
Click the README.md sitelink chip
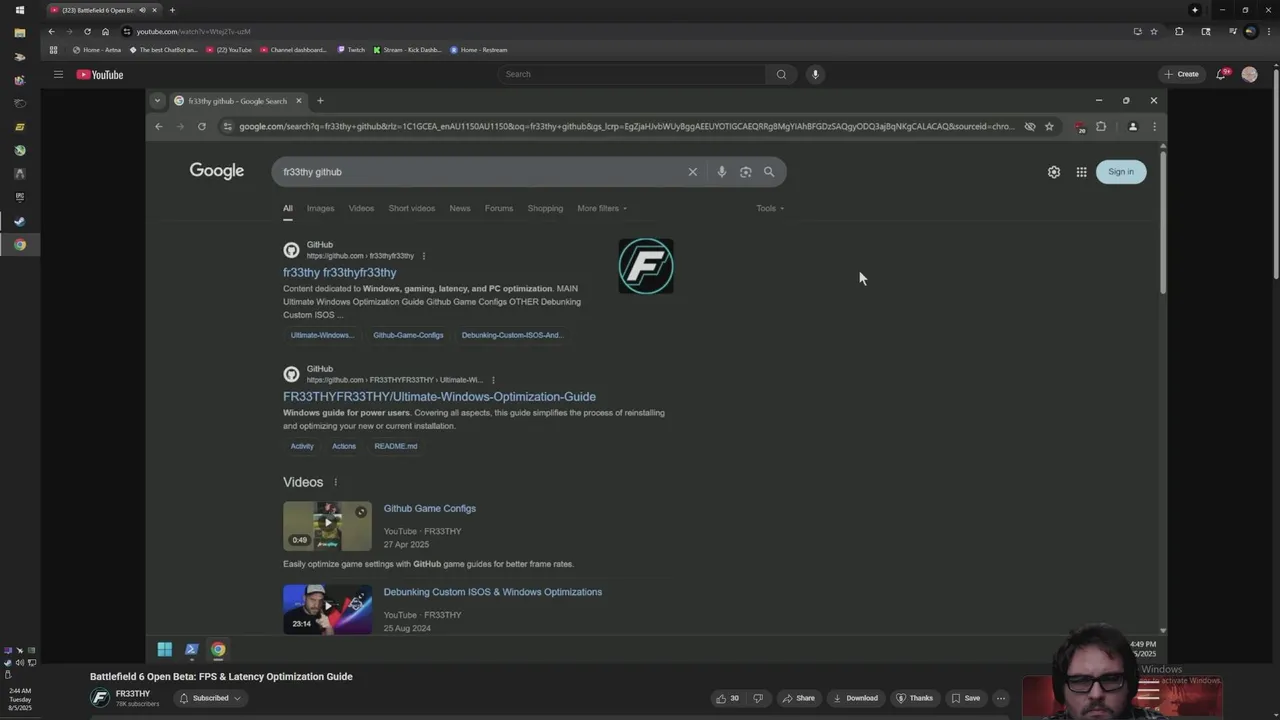pos(396,446)
